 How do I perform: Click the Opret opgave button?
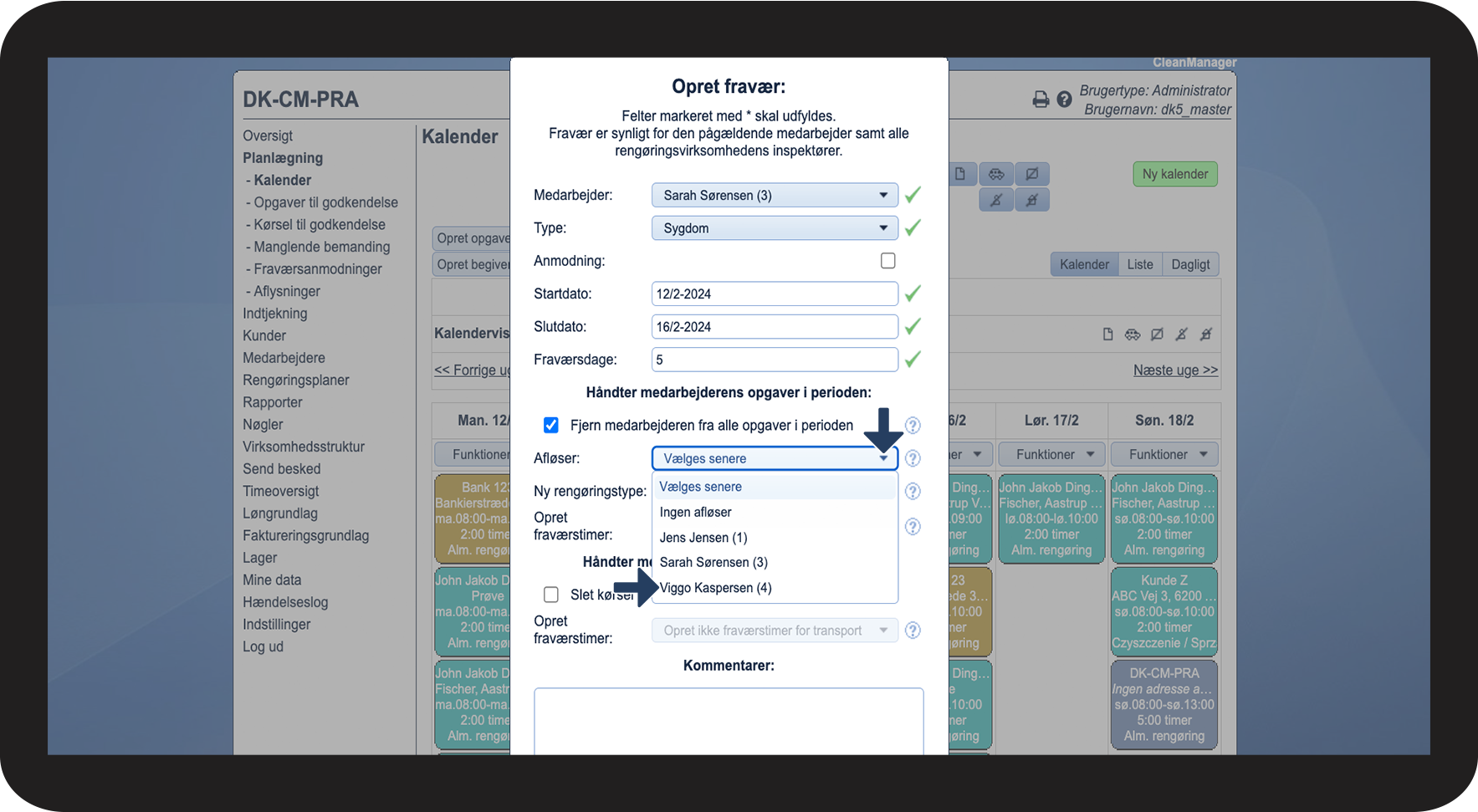(472, 238)
